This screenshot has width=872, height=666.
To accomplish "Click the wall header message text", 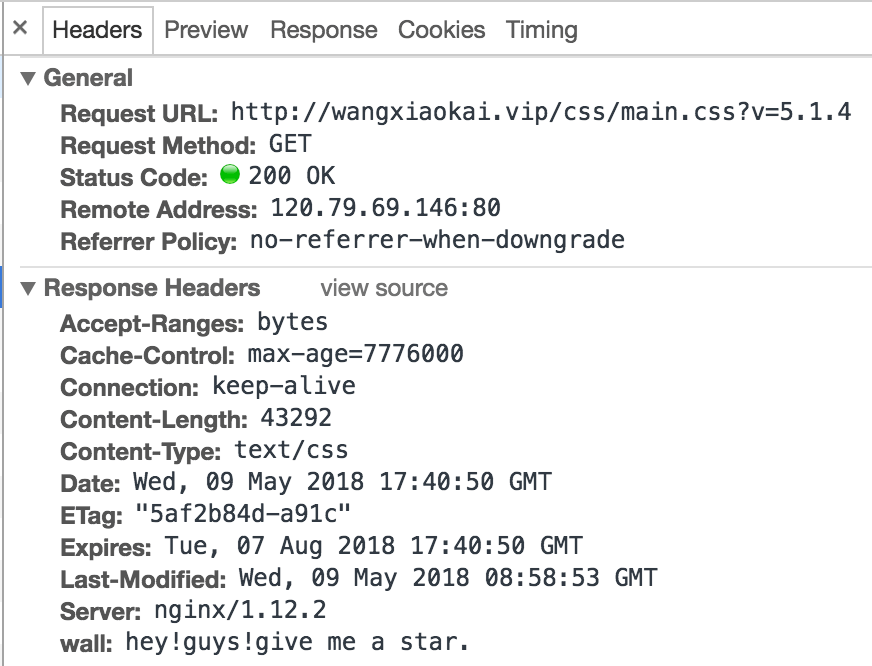I will [297, 642].
